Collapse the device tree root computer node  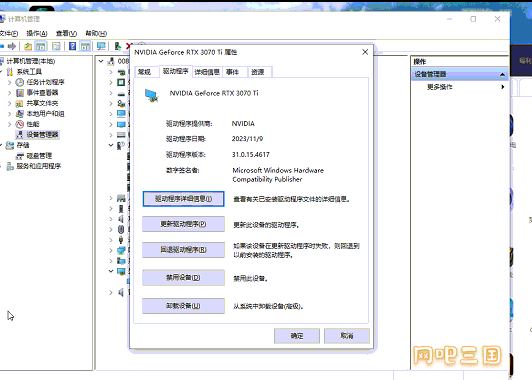pos(101,61)
